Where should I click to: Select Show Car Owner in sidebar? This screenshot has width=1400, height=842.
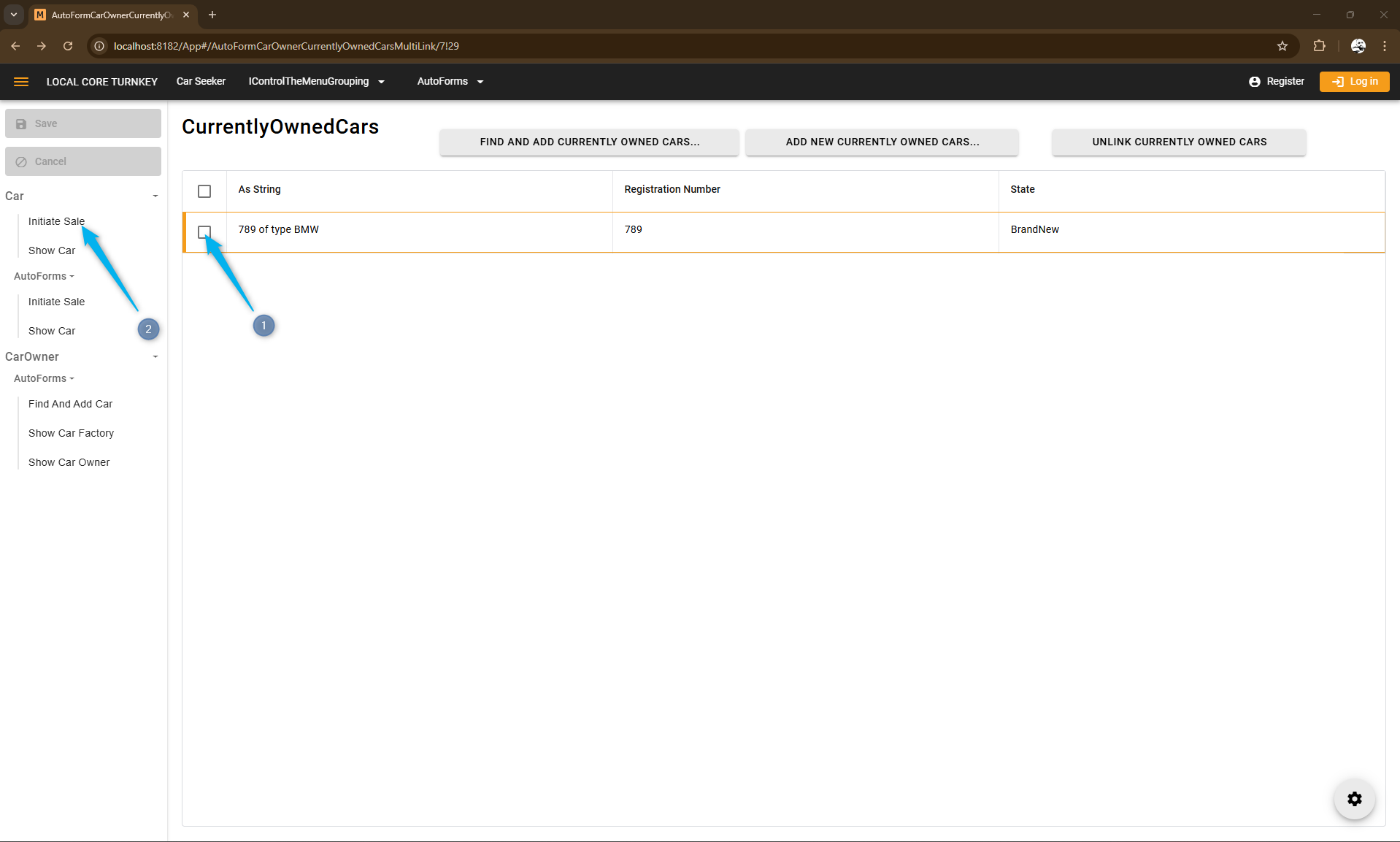[69, 462]
